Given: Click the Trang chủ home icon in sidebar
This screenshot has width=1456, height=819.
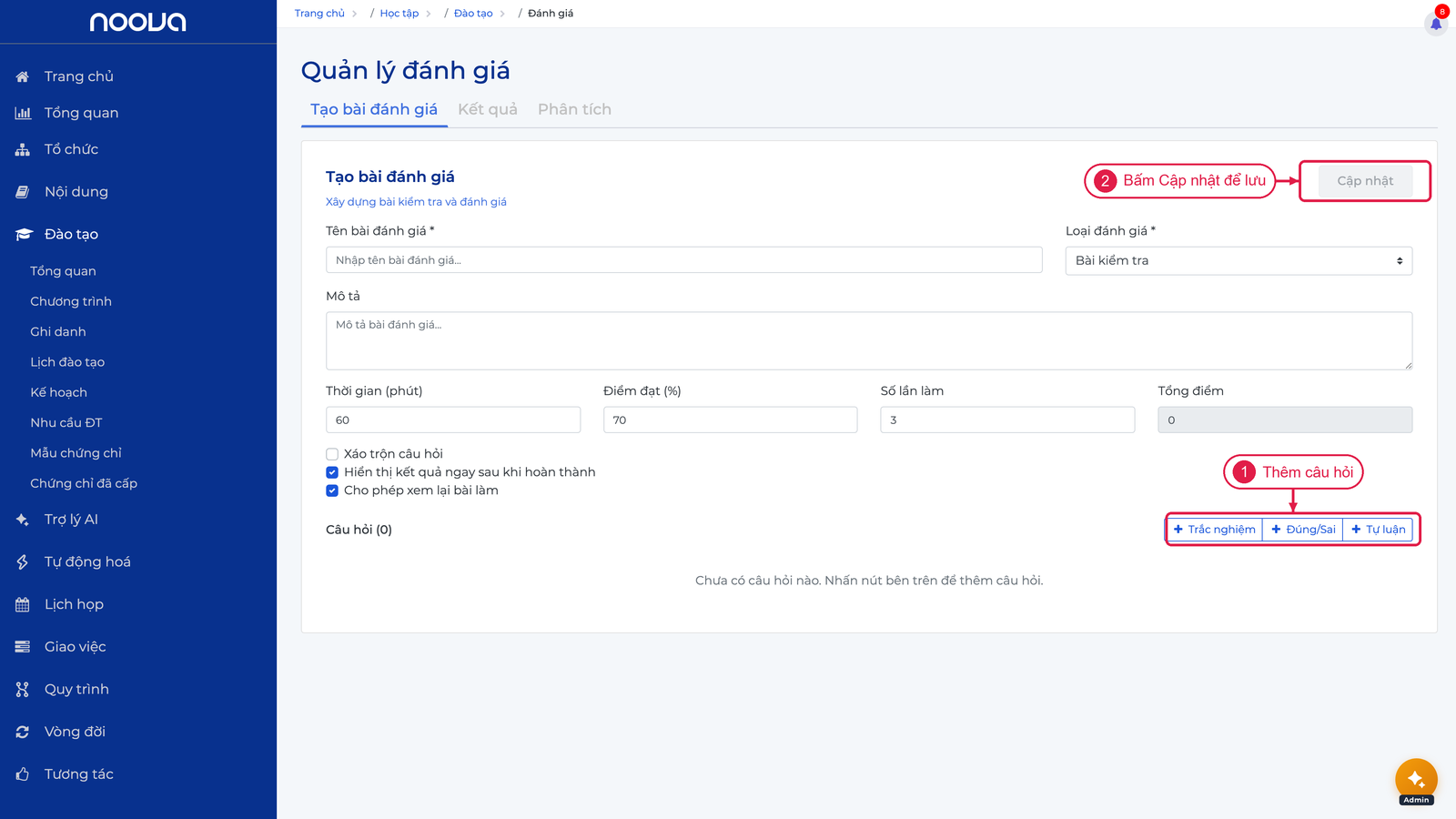Looking at the screenshot, I should coord(23,76).
